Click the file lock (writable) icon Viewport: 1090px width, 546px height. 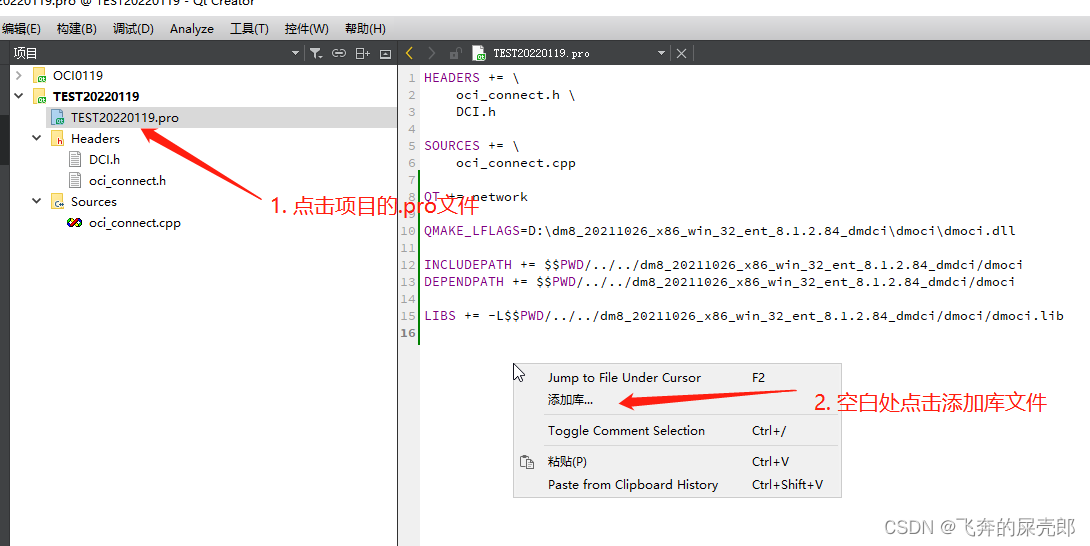[455, 53]
